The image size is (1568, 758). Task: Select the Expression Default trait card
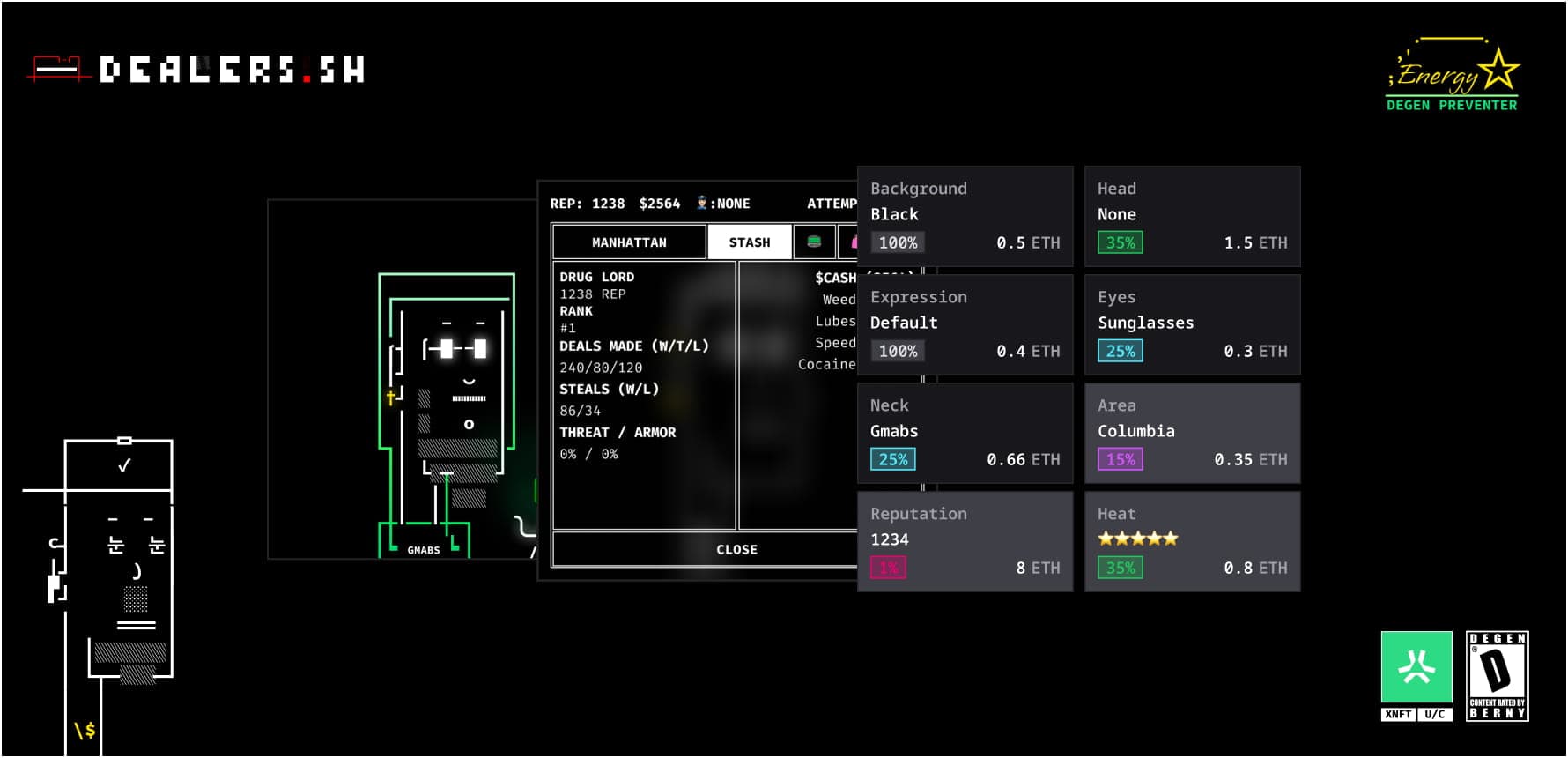tap(965, 324)
